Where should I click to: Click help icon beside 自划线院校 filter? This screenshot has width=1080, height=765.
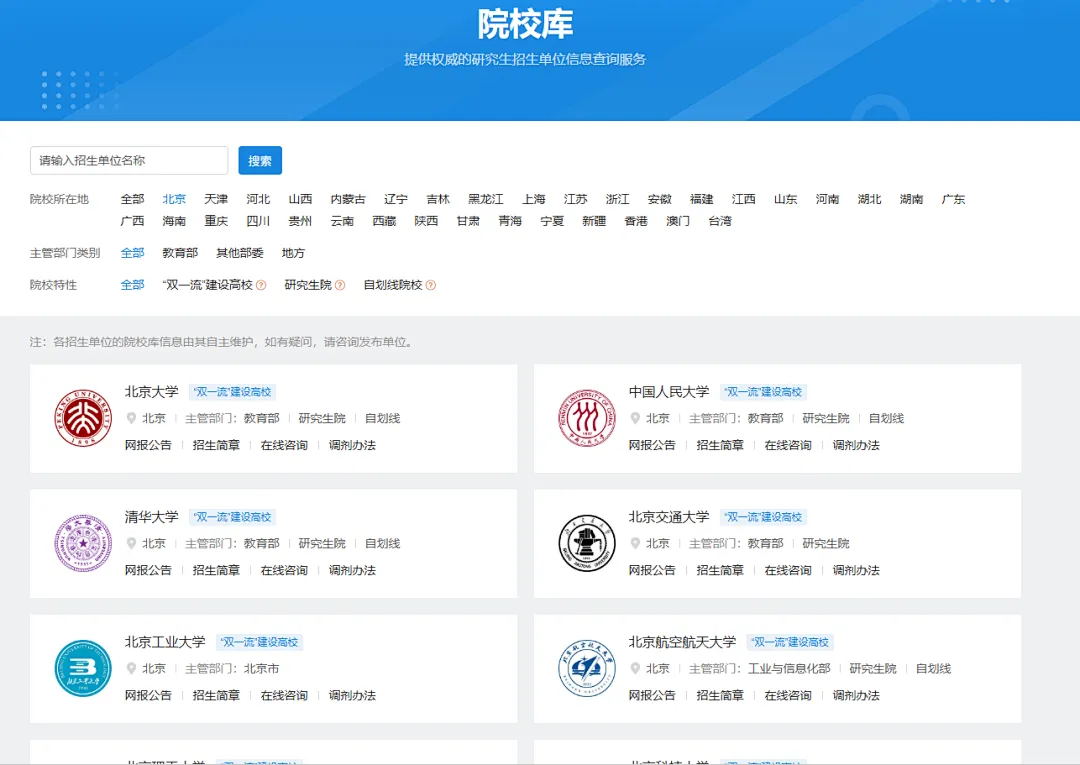431,285
